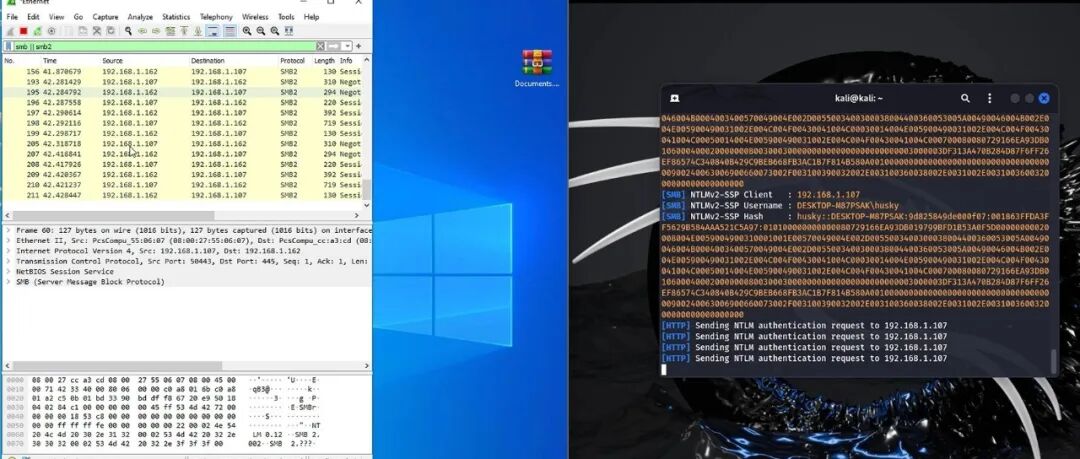The width and height of the screenshot is (1080, 459).
Task: Open Find Packet magnifier tool
Action: pyautogui.click(x=128, y=31)
